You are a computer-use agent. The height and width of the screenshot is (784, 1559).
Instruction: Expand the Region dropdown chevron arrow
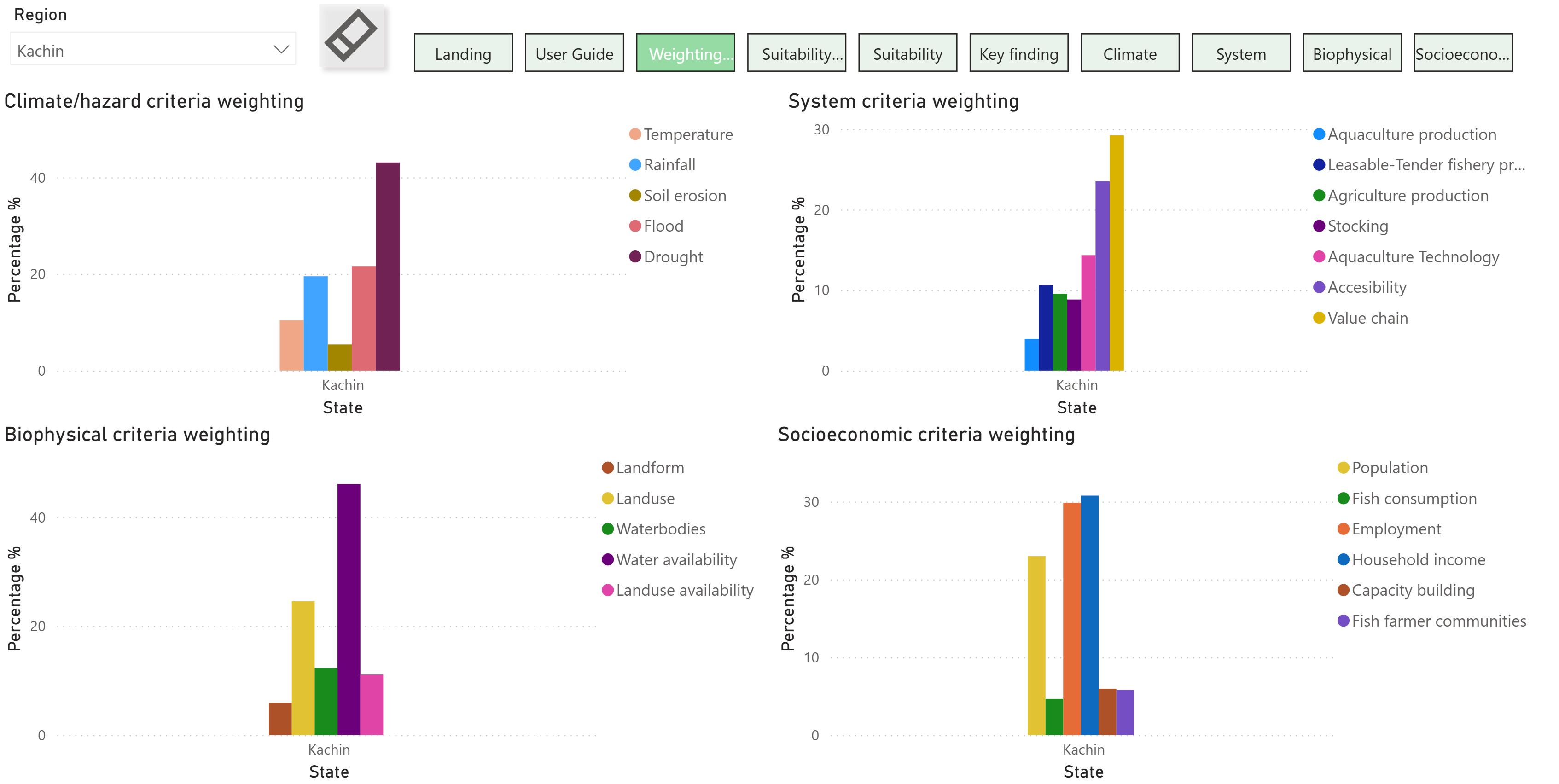[x=281, y=50]
